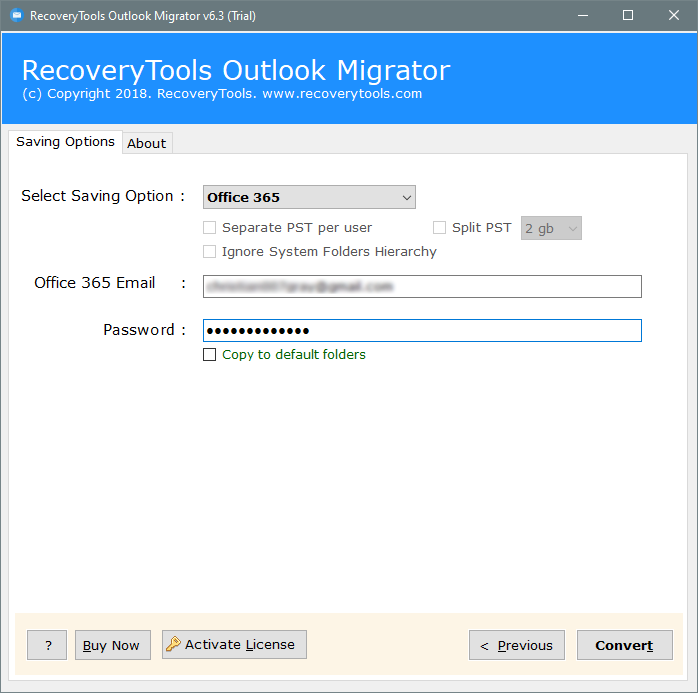
Task: Open help with the question mark button
Action: pos(47,645)
